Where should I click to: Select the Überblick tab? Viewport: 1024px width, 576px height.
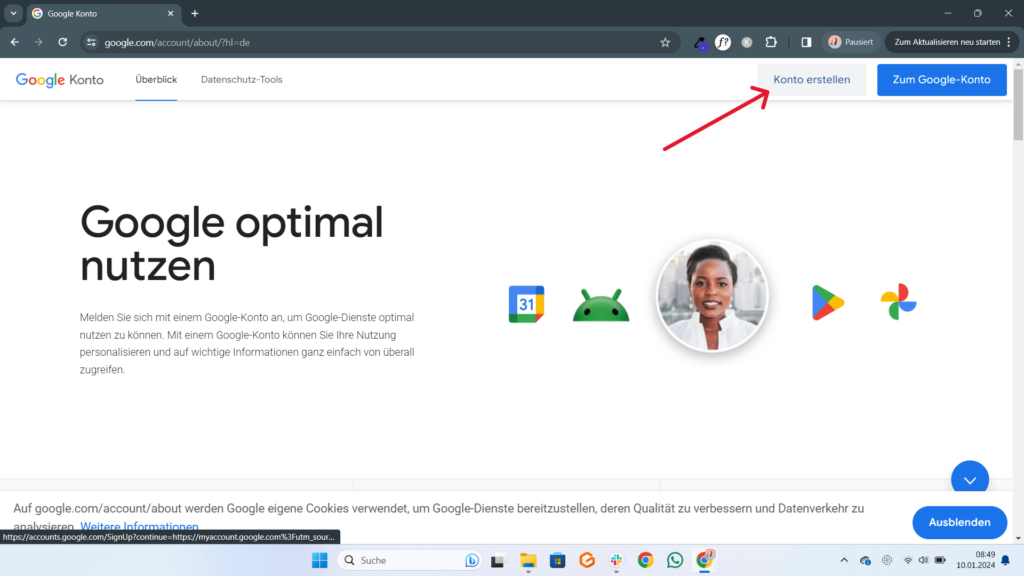156,80
